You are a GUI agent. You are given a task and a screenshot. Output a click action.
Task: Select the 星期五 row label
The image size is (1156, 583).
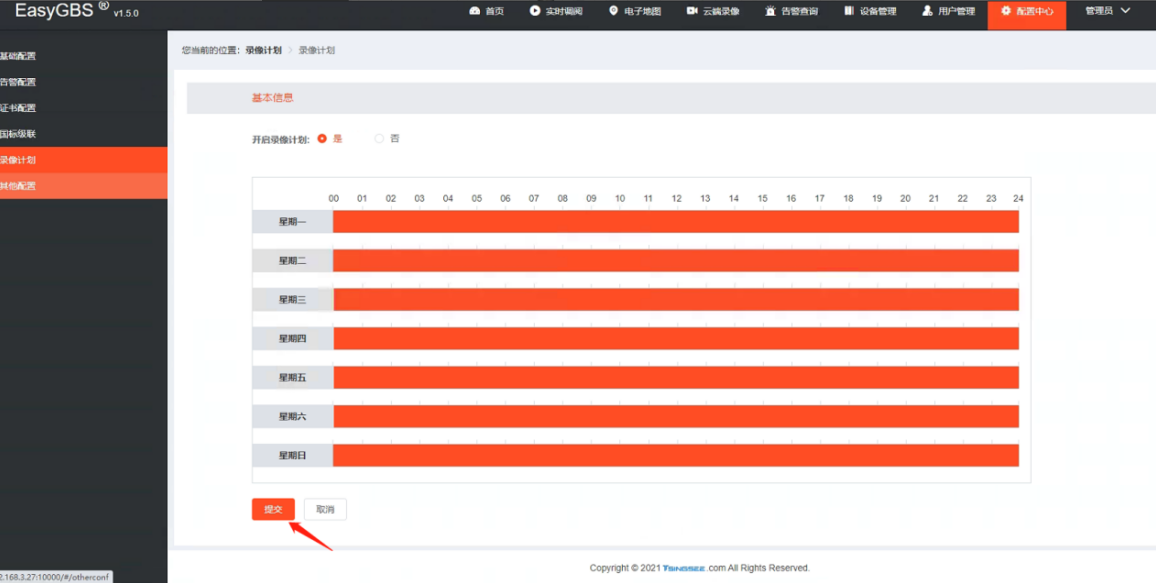point(293,377)
